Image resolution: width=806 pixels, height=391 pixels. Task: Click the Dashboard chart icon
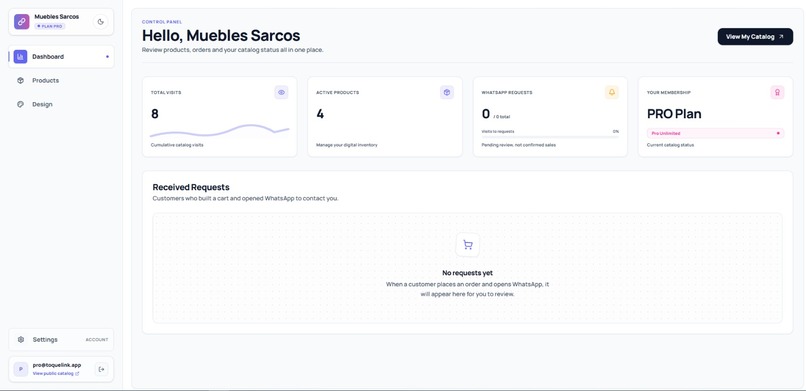click(21, 57)
